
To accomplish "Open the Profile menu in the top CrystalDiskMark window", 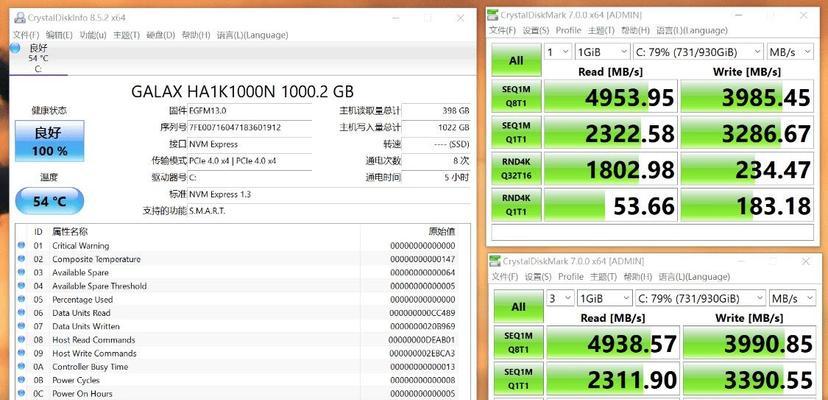I will point(568,30).
